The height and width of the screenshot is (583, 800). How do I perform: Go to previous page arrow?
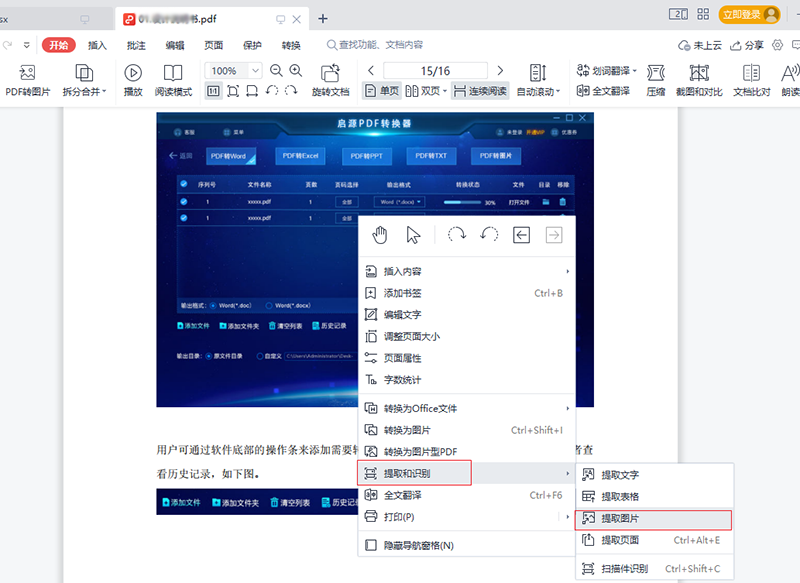pos(371,70)
